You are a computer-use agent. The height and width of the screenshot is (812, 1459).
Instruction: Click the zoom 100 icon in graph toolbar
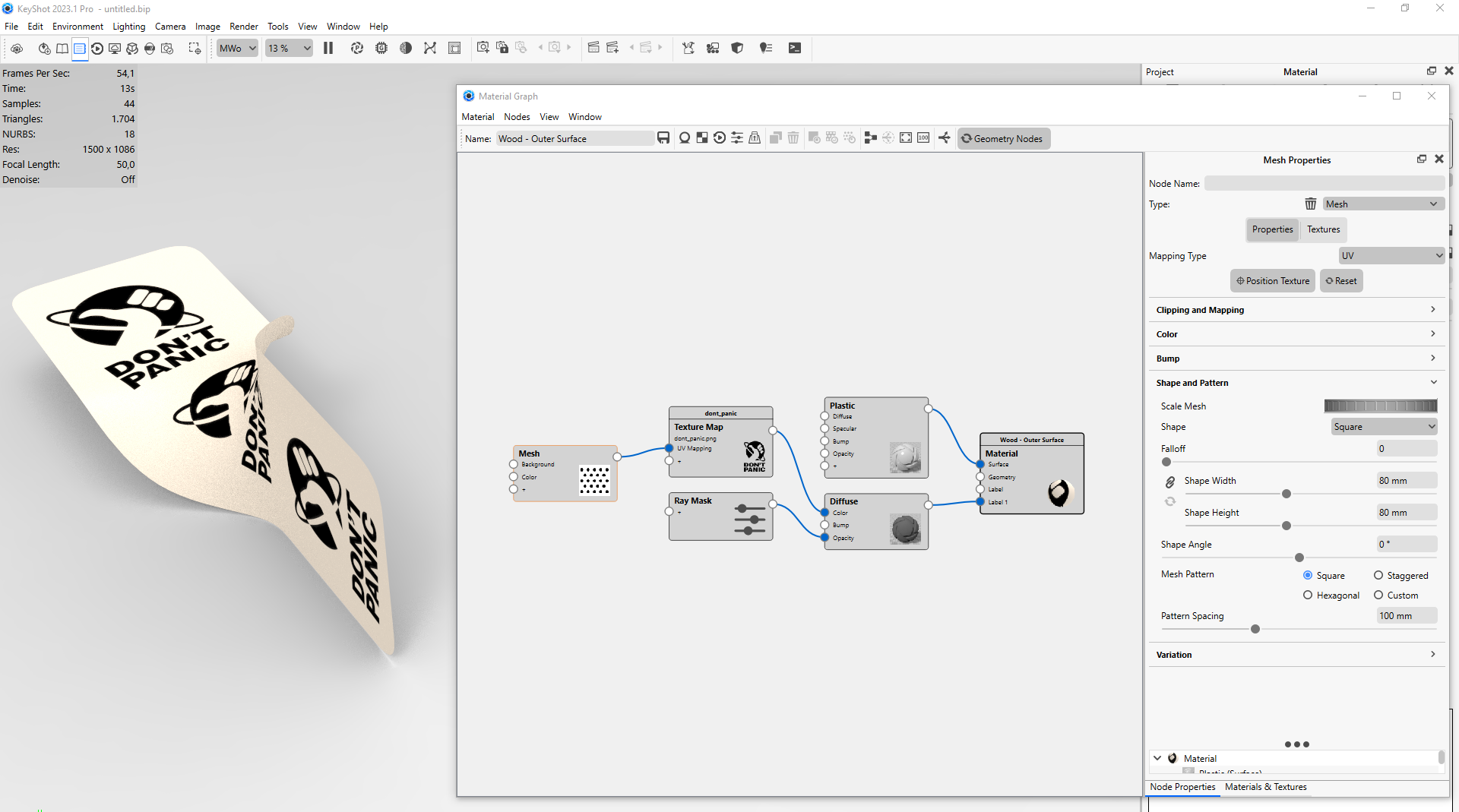[x=923, y=137]
